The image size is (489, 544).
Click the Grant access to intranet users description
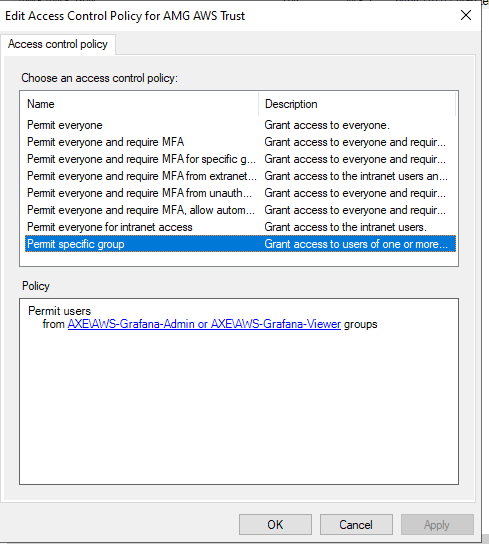point(345,227)
